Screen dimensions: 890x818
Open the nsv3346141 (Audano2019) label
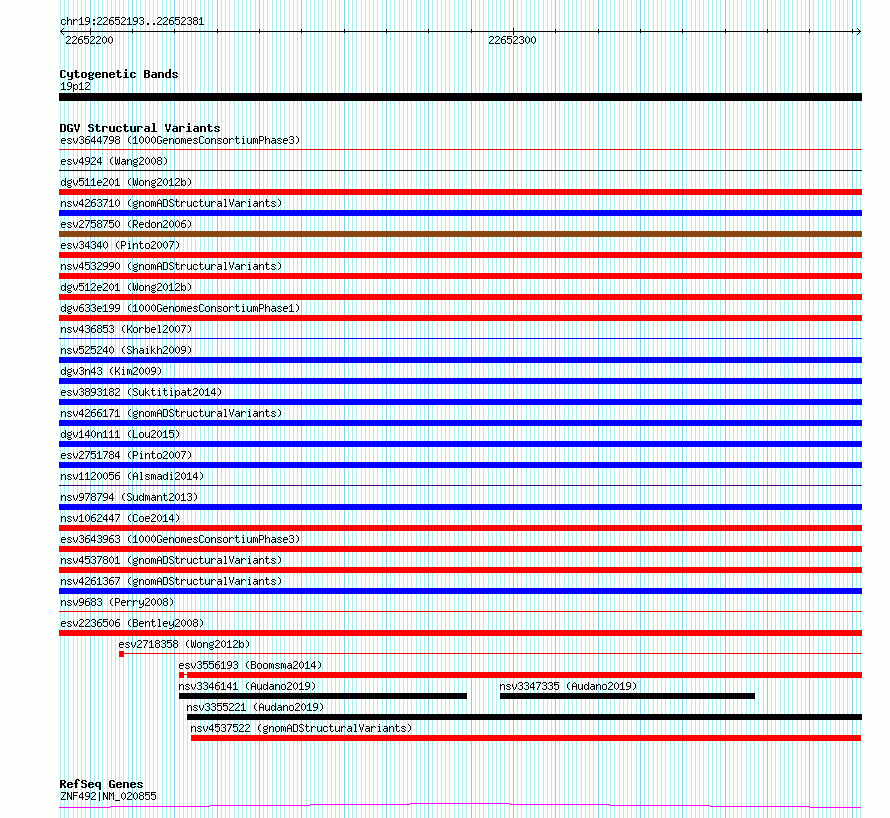pyautogui.click(x=247, y=686)
